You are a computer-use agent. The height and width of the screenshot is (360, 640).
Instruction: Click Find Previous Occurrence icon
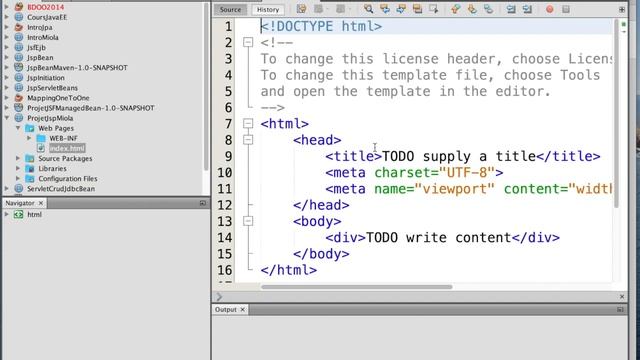[384, 9]
